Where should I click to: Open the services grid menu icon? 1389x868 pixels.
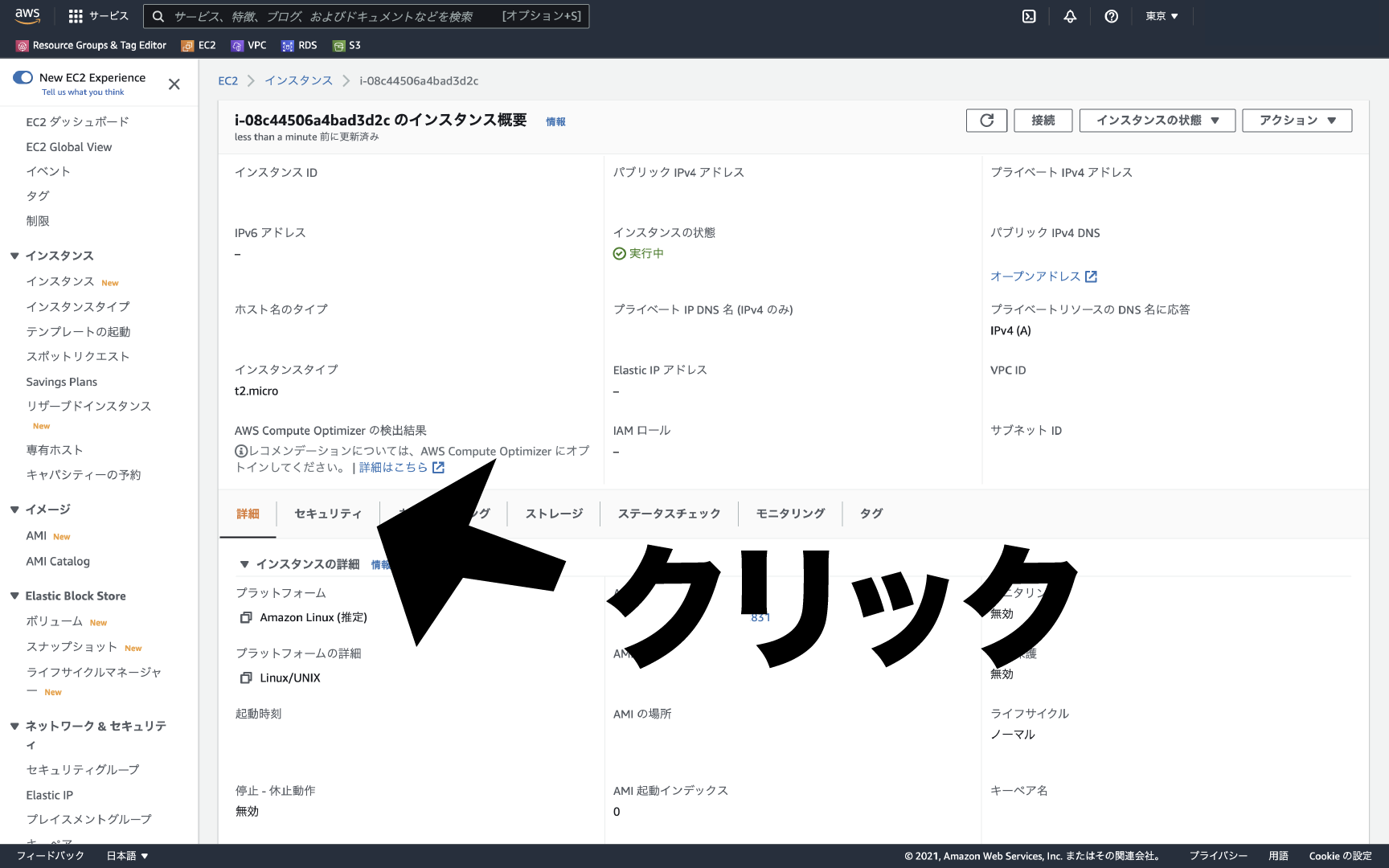point(76,16)
